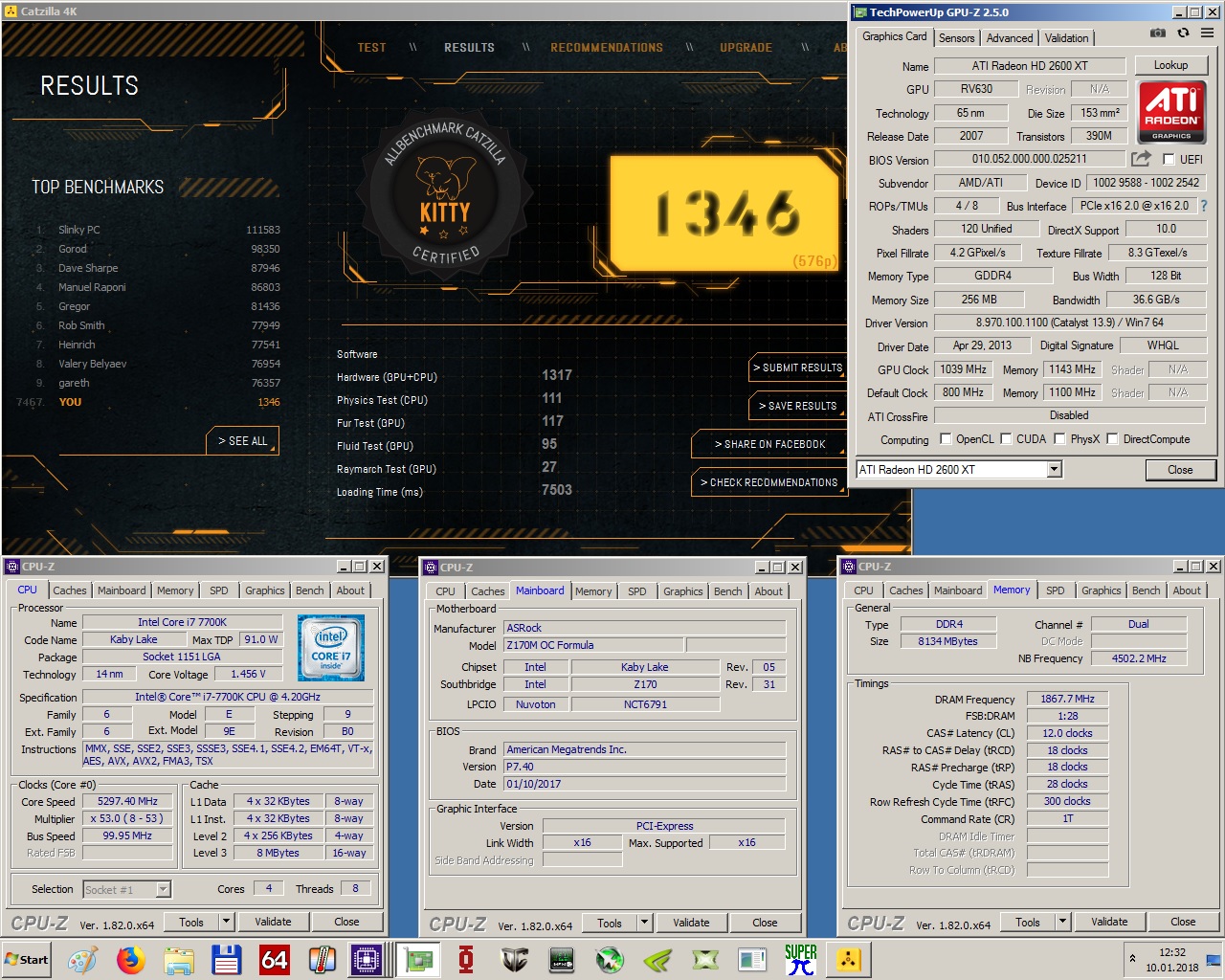Open the AIDA64 taskbar icon
The image size is (1225, 980).
(275, 960)
